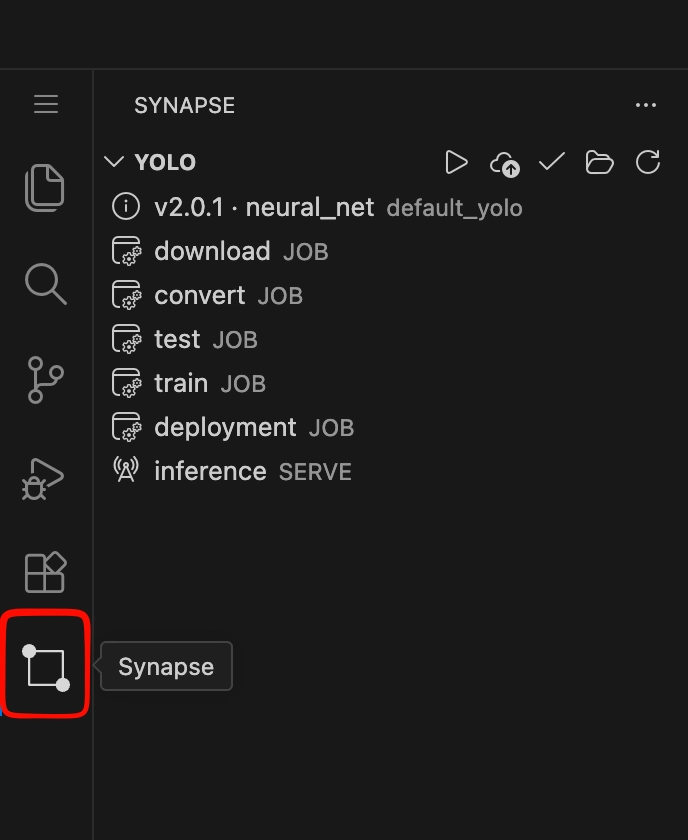Collapse the YOLO tree section
688x840 pixels.
point(114,162)
